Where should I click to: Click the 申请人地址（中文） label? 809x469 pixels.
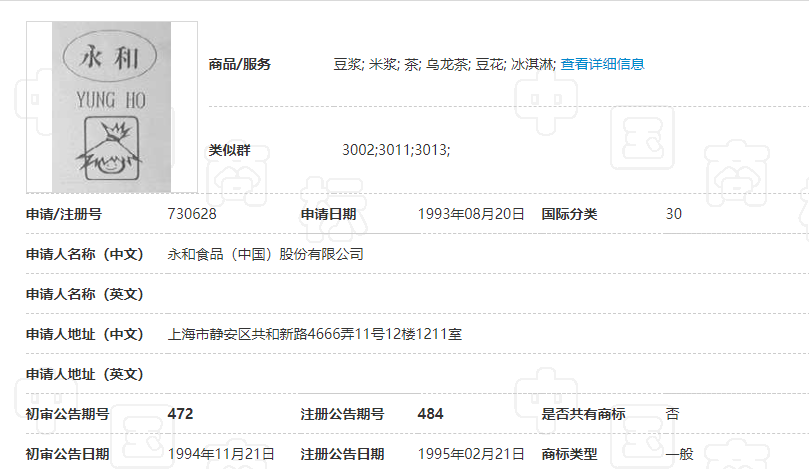[x=85, y=334]
